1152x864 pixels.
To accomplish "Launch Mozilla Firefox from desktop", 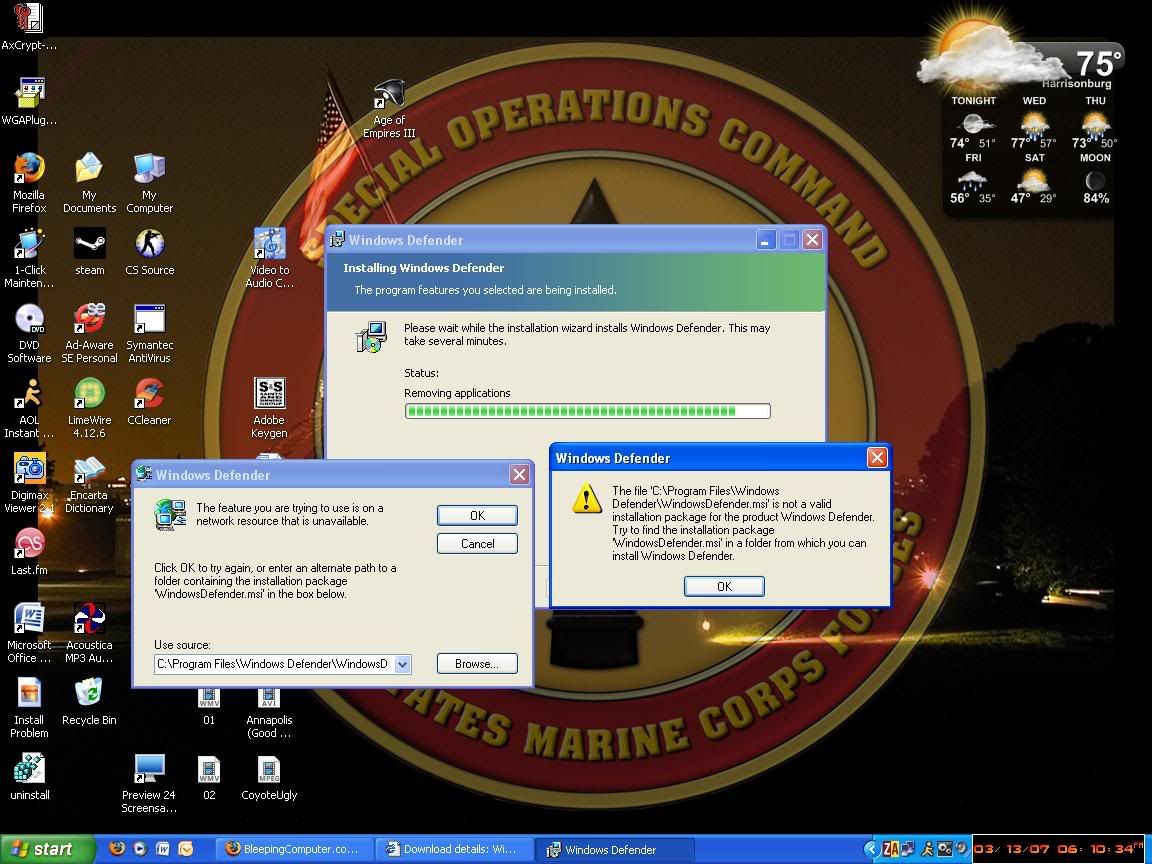I will coord(29,181).
